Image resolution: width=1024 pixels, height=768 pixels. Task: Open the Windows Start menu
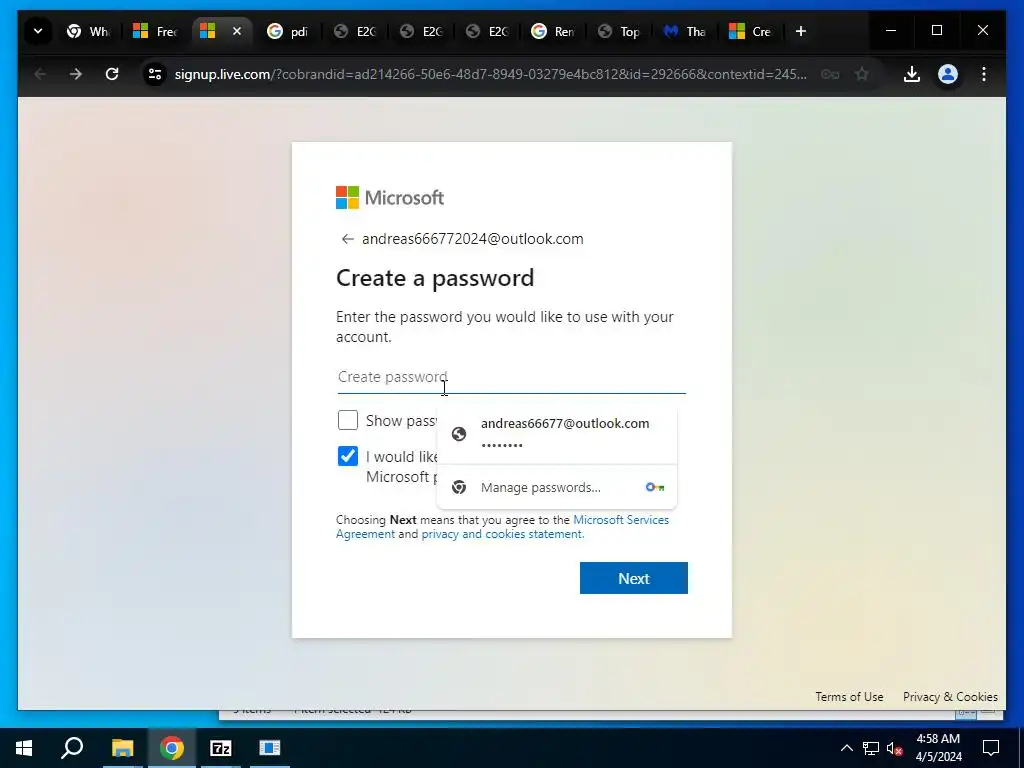24,748
